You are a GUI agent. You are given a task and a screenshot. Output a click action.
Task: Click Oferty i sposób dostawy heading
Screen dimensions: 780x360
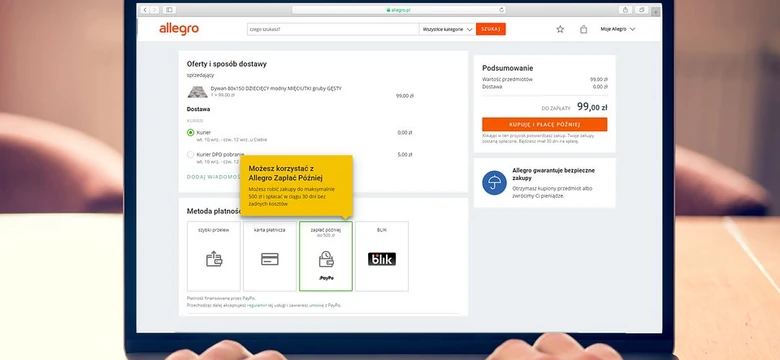[227, 64]
